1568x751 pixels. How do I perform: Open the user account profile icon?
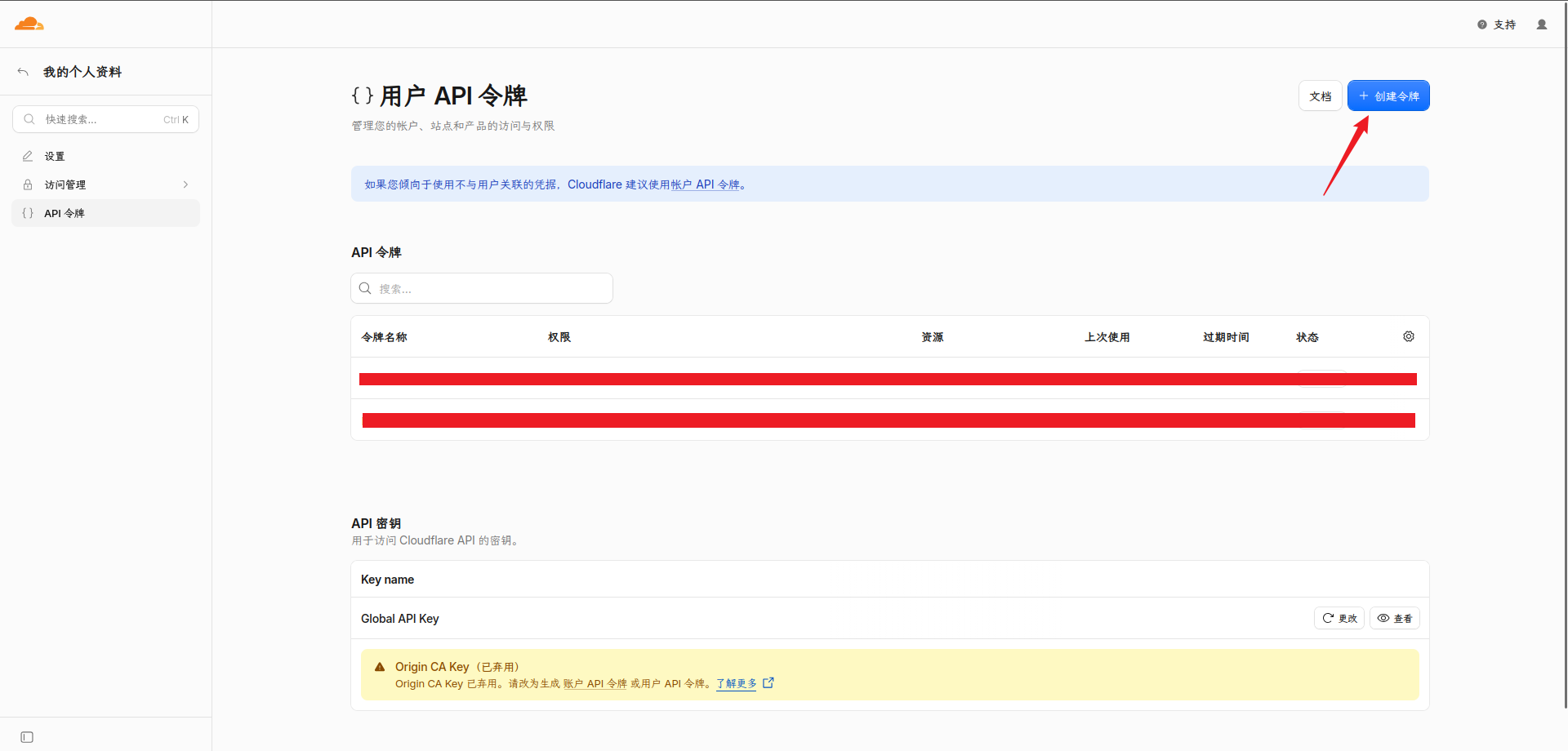[1542, 24]
